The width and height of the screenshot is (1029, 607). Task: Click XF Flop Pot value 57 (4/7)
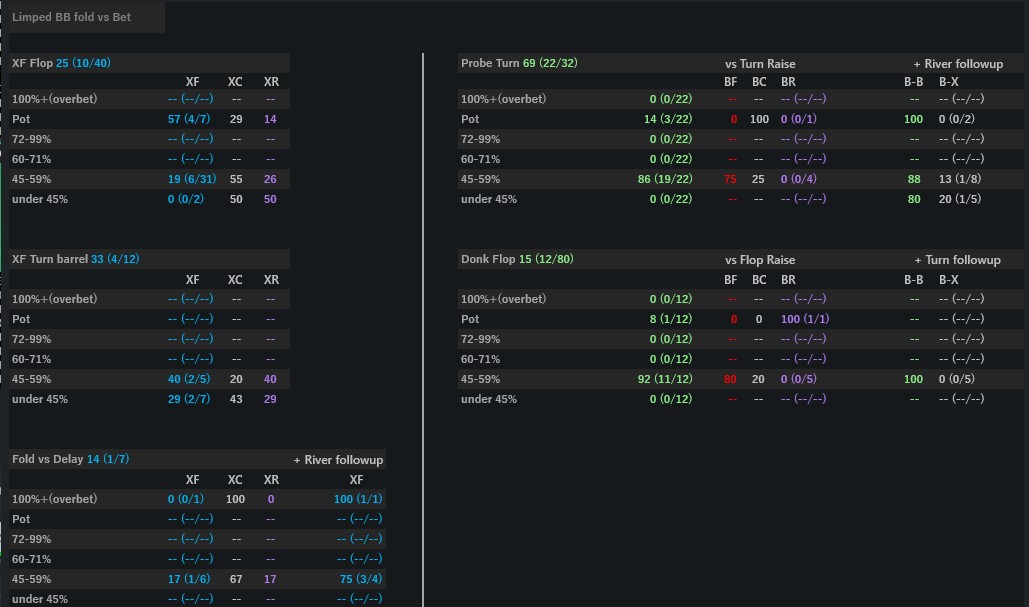[190, 119]
